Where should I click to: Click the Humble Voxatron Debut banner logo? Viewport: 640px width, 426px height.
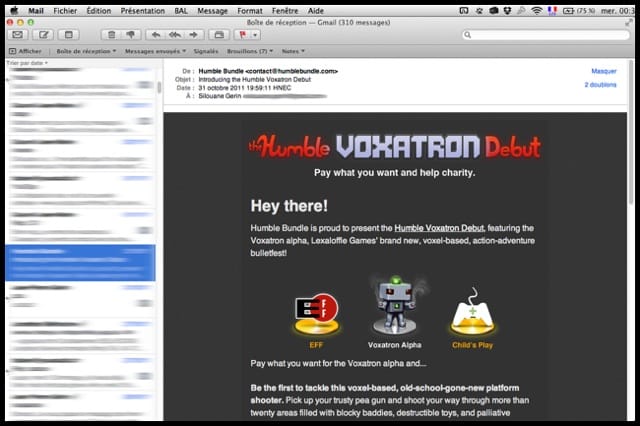[x=395, y=146]
